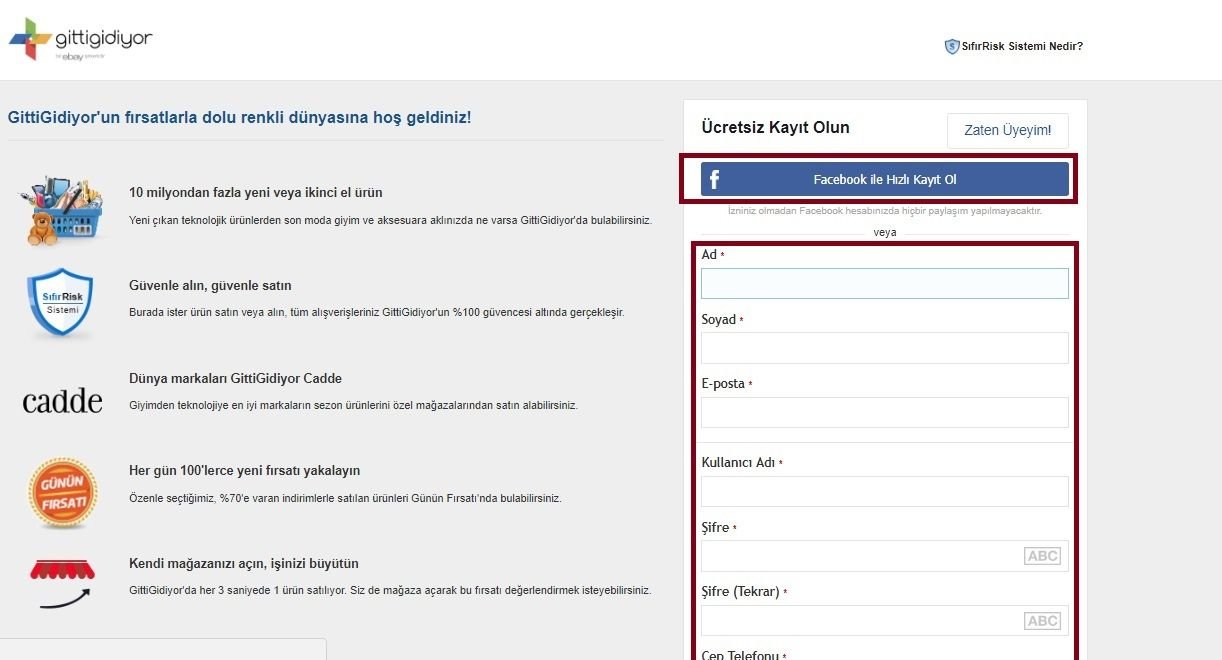The width and height of the screenshot is (1222, 660).
Task: Click the heading 'Kendi mağazanızı açın, işinizi büyütün'
Action: click(x=243, y=563)
